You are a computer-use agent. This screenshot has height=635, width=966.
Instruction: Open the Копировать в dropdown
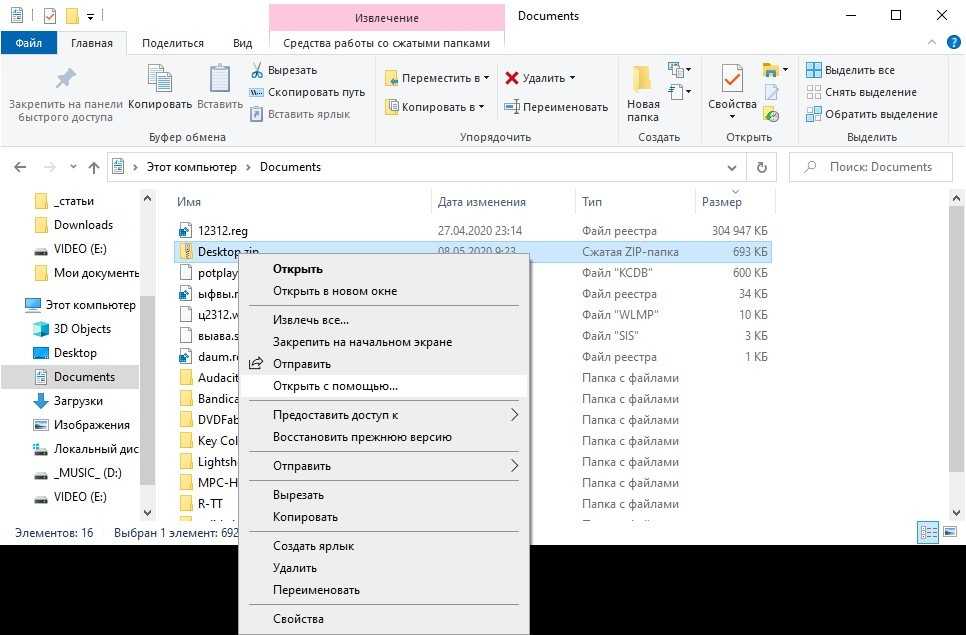coord(434,107)
